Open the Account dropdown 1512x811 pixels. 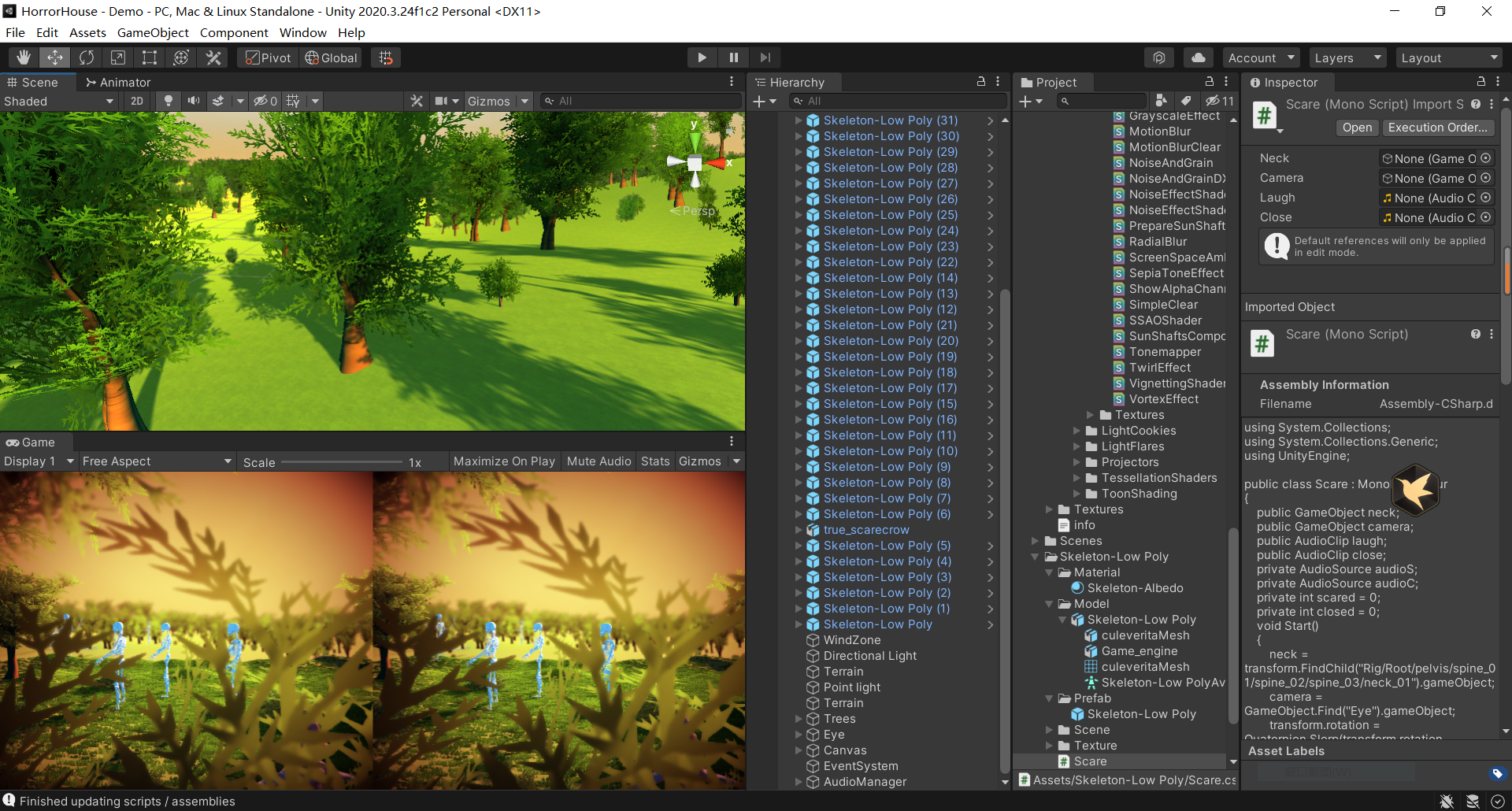pyautogui.click(x=1261, y=57)
